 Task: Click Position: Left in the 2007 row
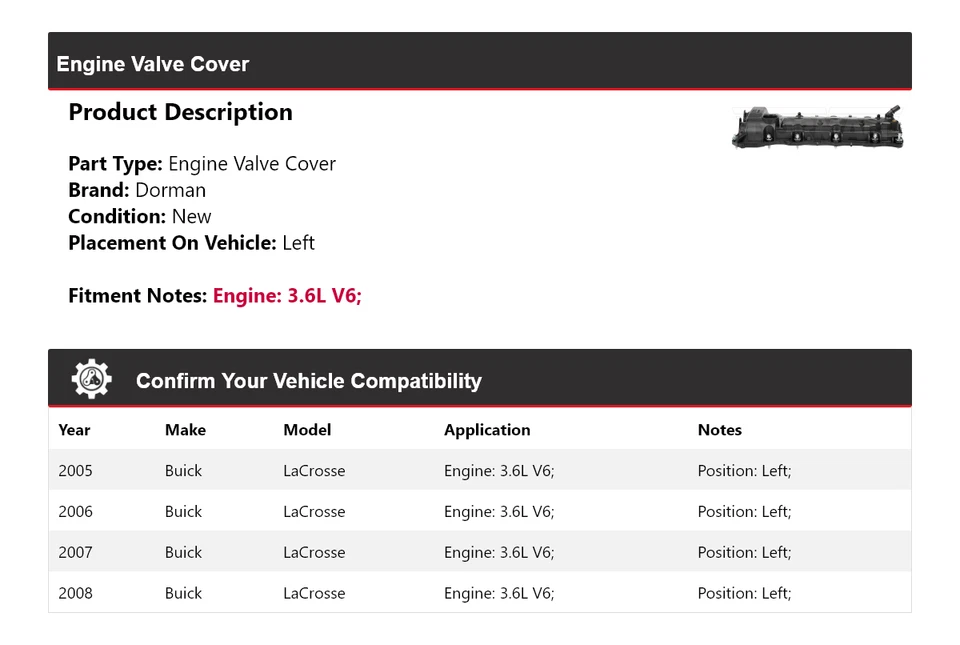744,551
